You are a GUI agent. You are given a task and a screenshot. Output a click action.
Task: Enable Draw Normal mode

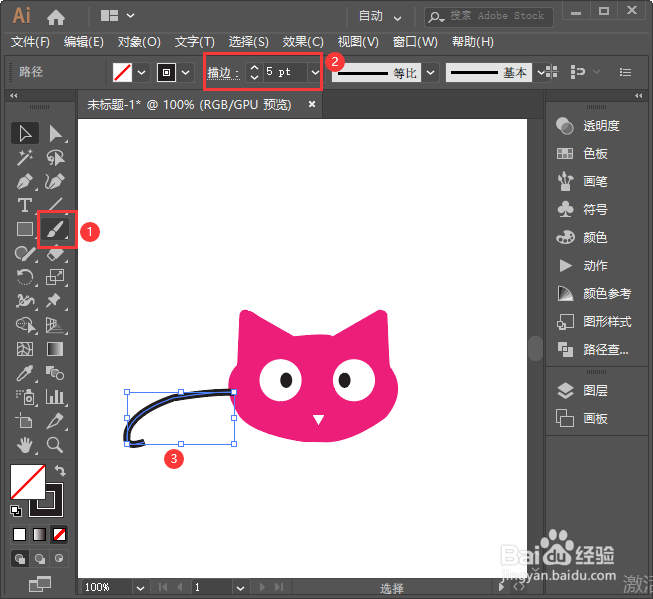[x=20, y=559]
